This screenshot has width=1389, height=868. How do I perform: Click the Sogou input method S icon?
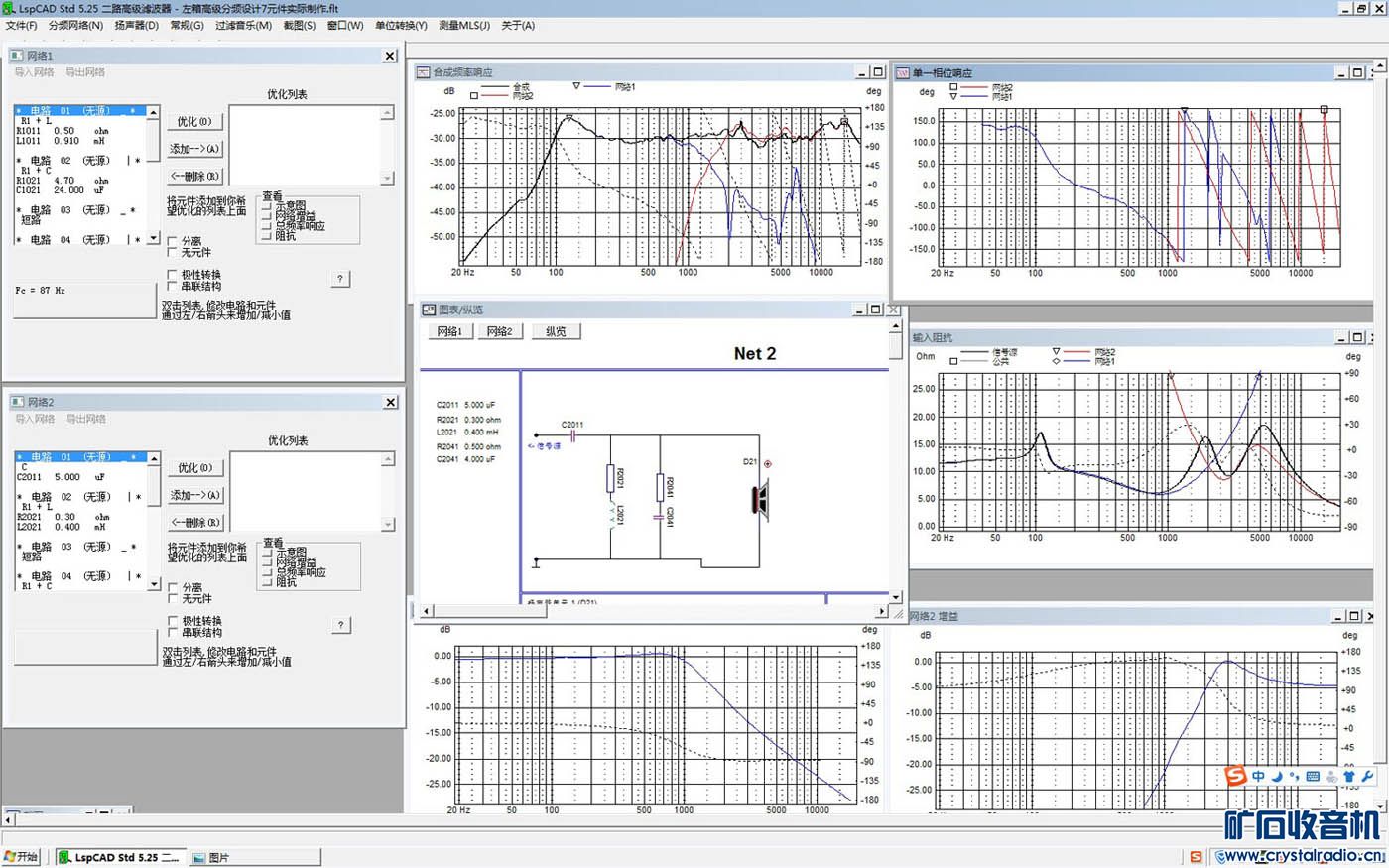[1235, 776]
